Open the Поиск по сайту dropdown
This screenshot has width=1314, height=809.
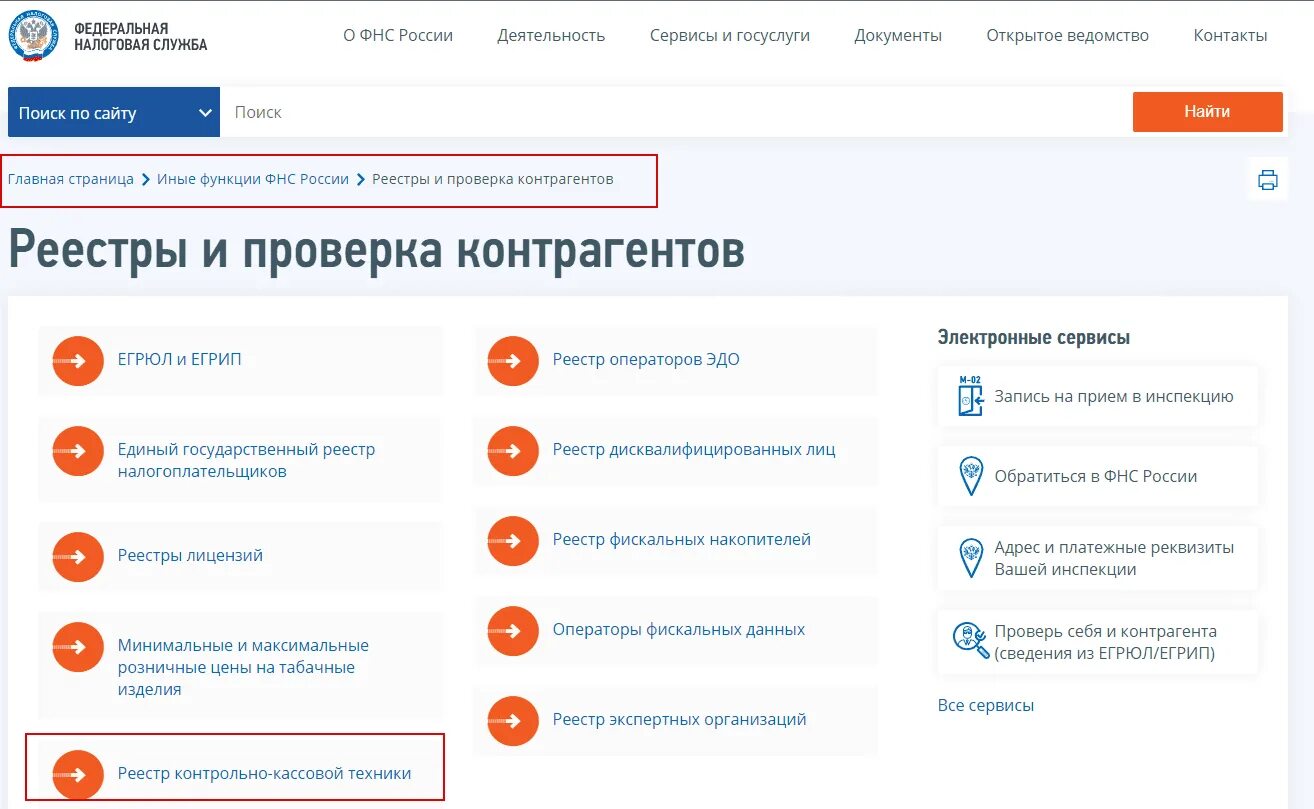point(114,113)
